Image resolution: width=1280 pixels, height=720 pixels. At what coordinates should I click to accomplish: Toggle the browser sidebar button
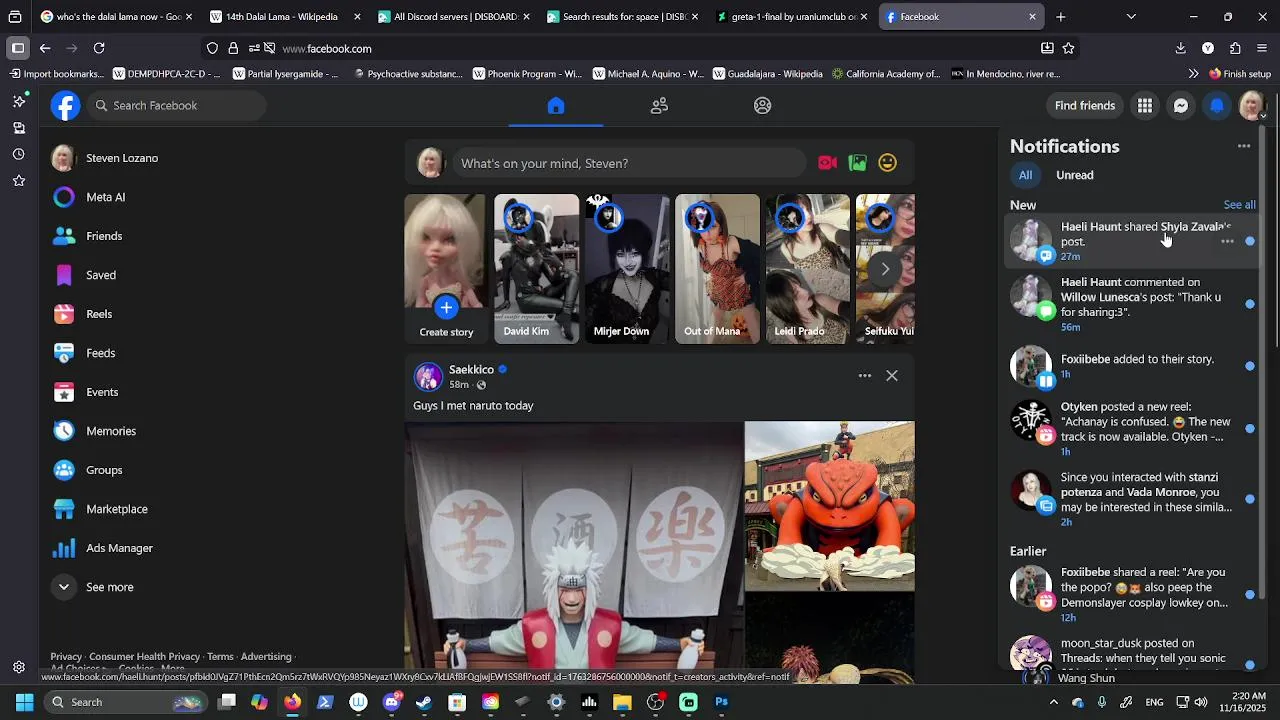tap(18, 48)
